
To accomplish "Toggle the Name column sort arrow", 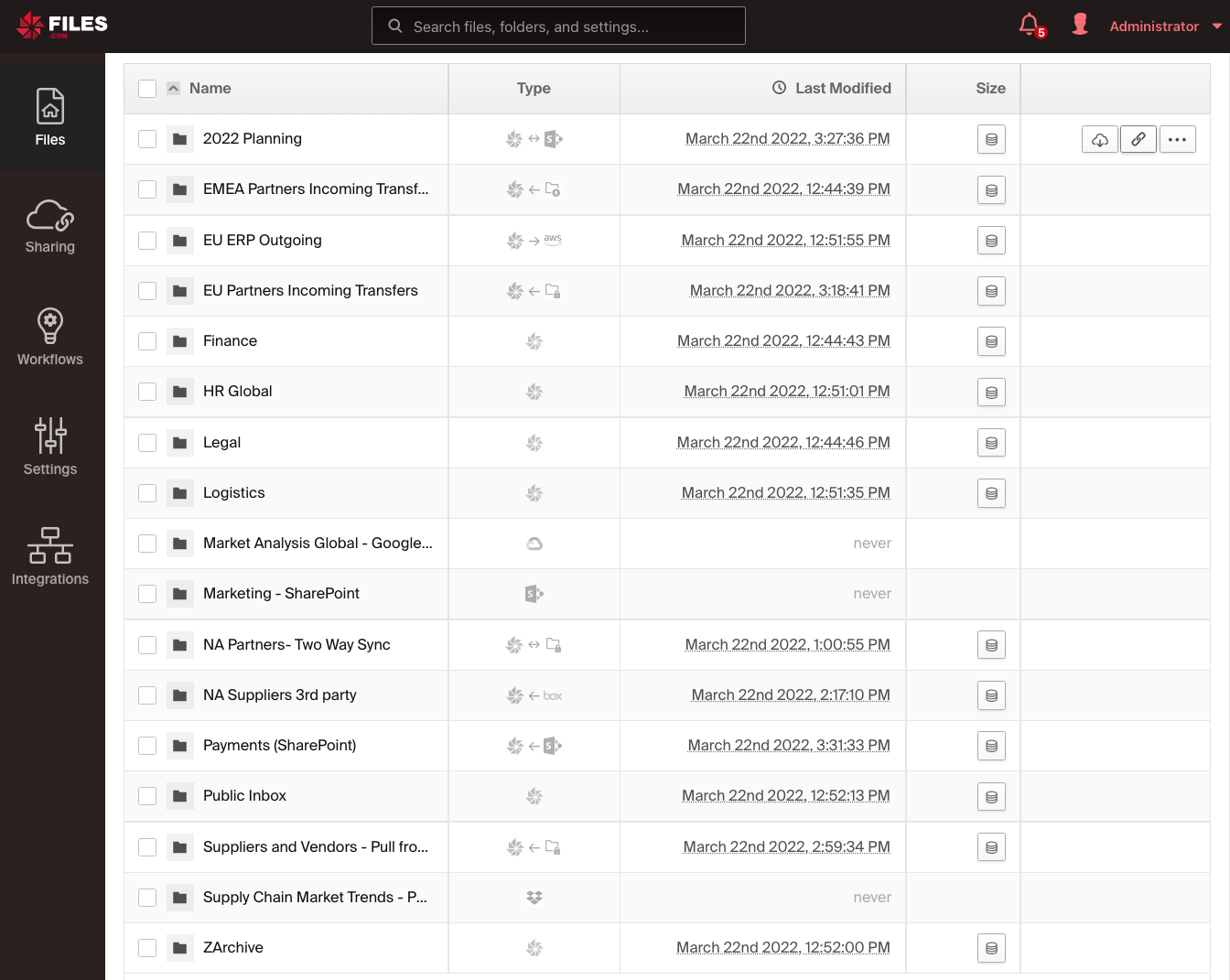I will 173,88.
